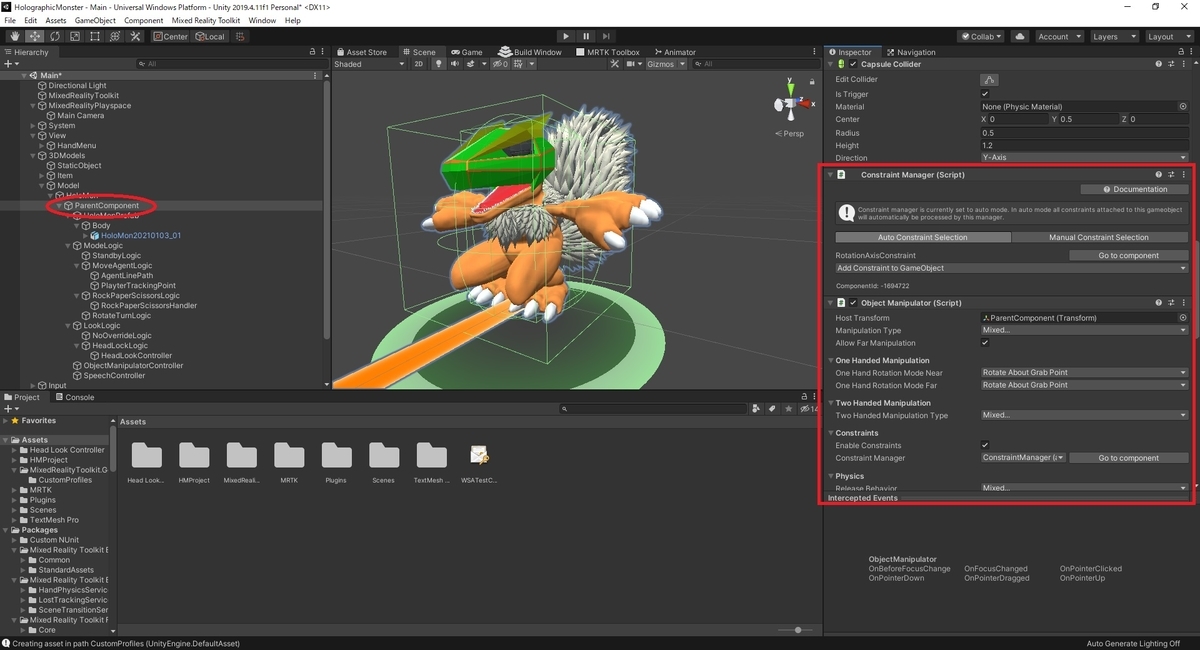1200x650 pixels.
Task: Toggle Center pivot mode button
Action: coord(170,36)
